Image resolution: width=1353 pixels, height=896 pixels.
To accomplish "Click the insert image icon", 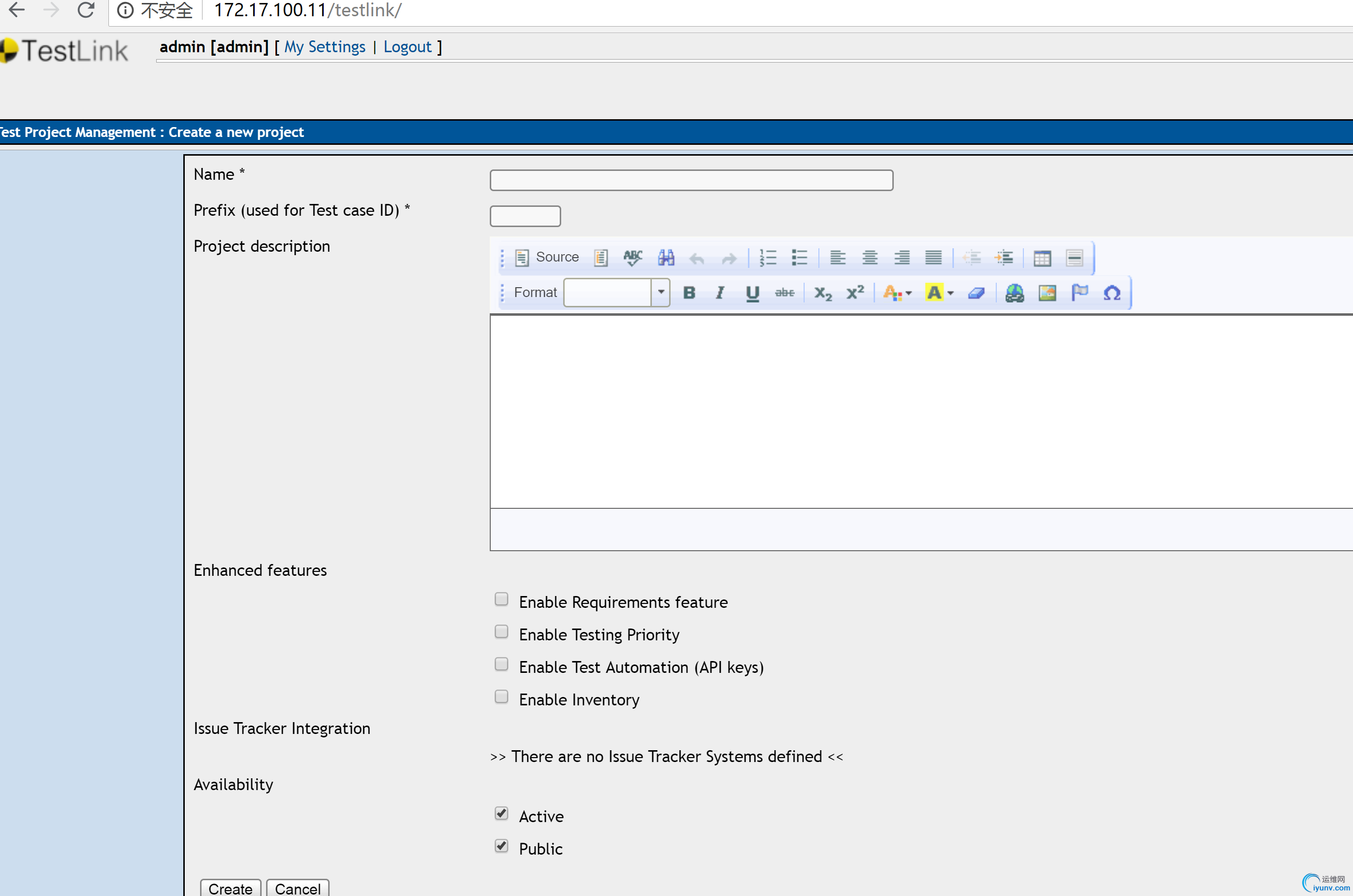I will coord(1047,293).
